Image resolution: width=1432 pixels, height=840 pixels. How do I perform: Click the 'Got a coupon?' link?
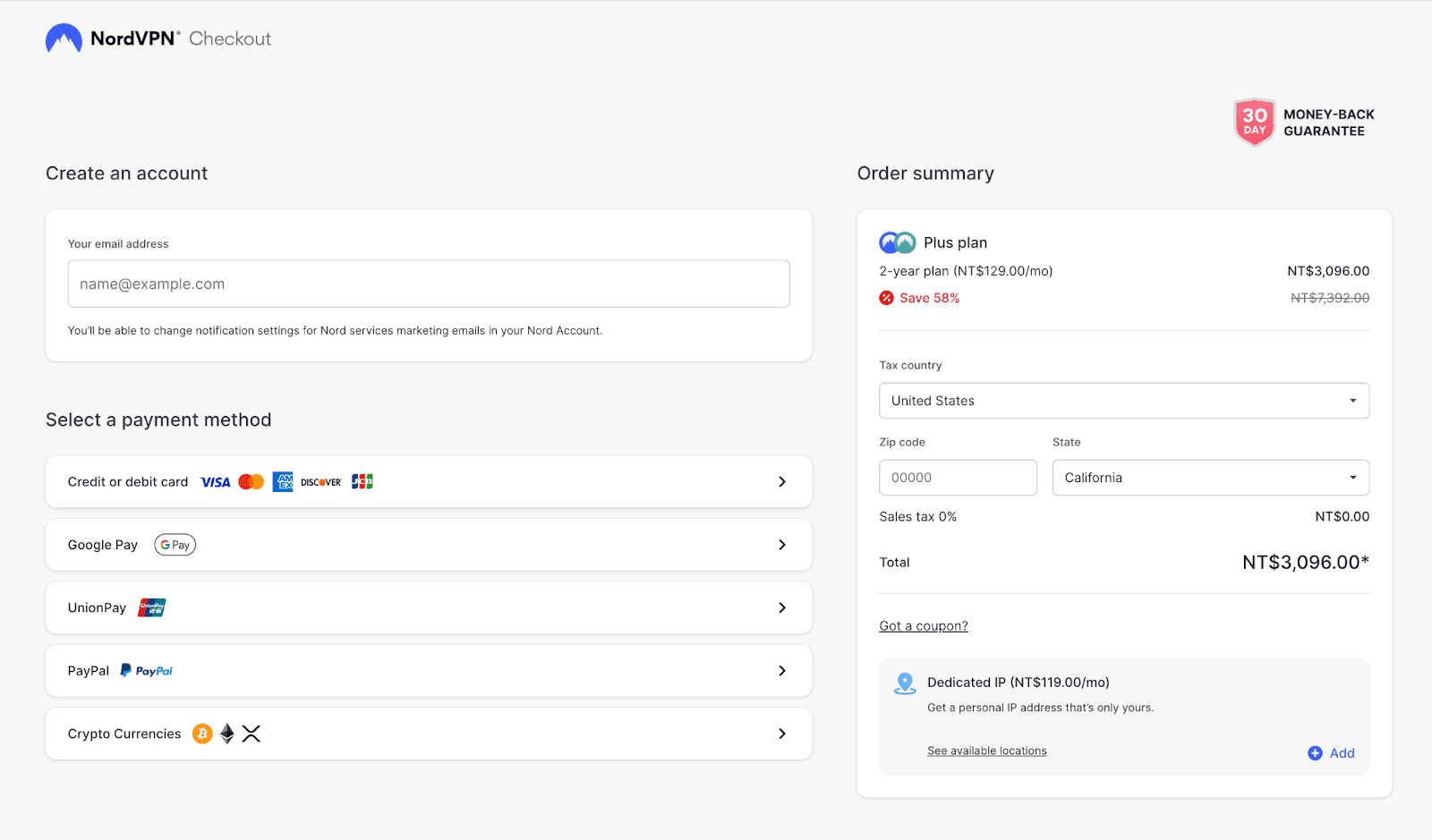tap(923, 626)
